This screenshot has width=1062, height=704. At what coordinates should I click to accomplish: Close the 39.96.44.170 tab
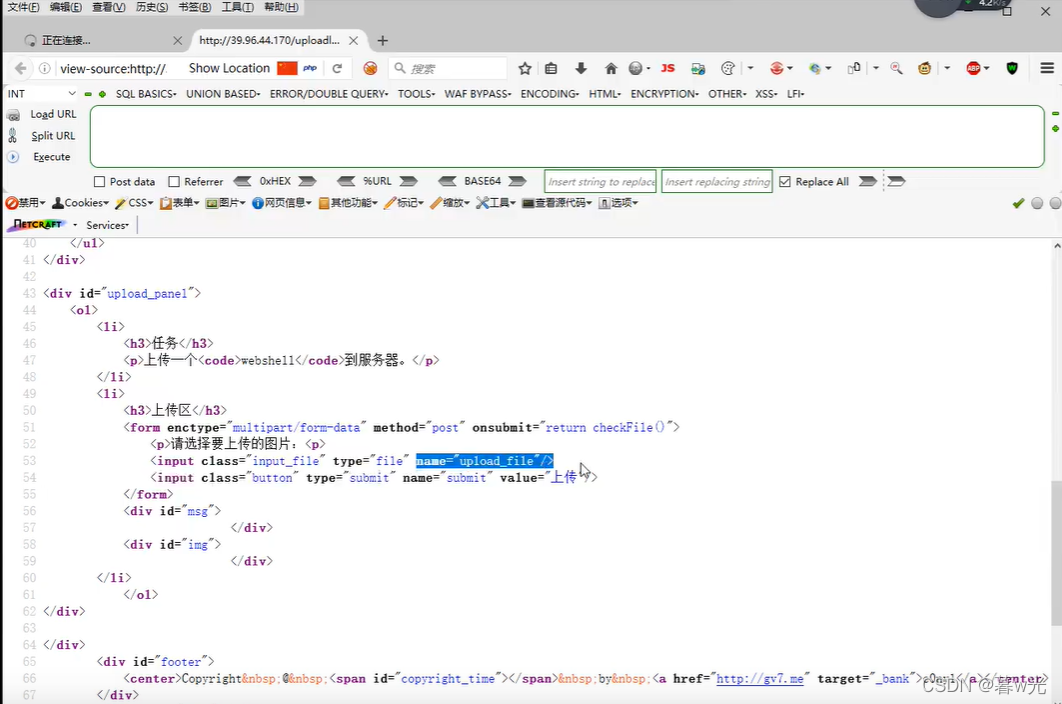point(354,41)
